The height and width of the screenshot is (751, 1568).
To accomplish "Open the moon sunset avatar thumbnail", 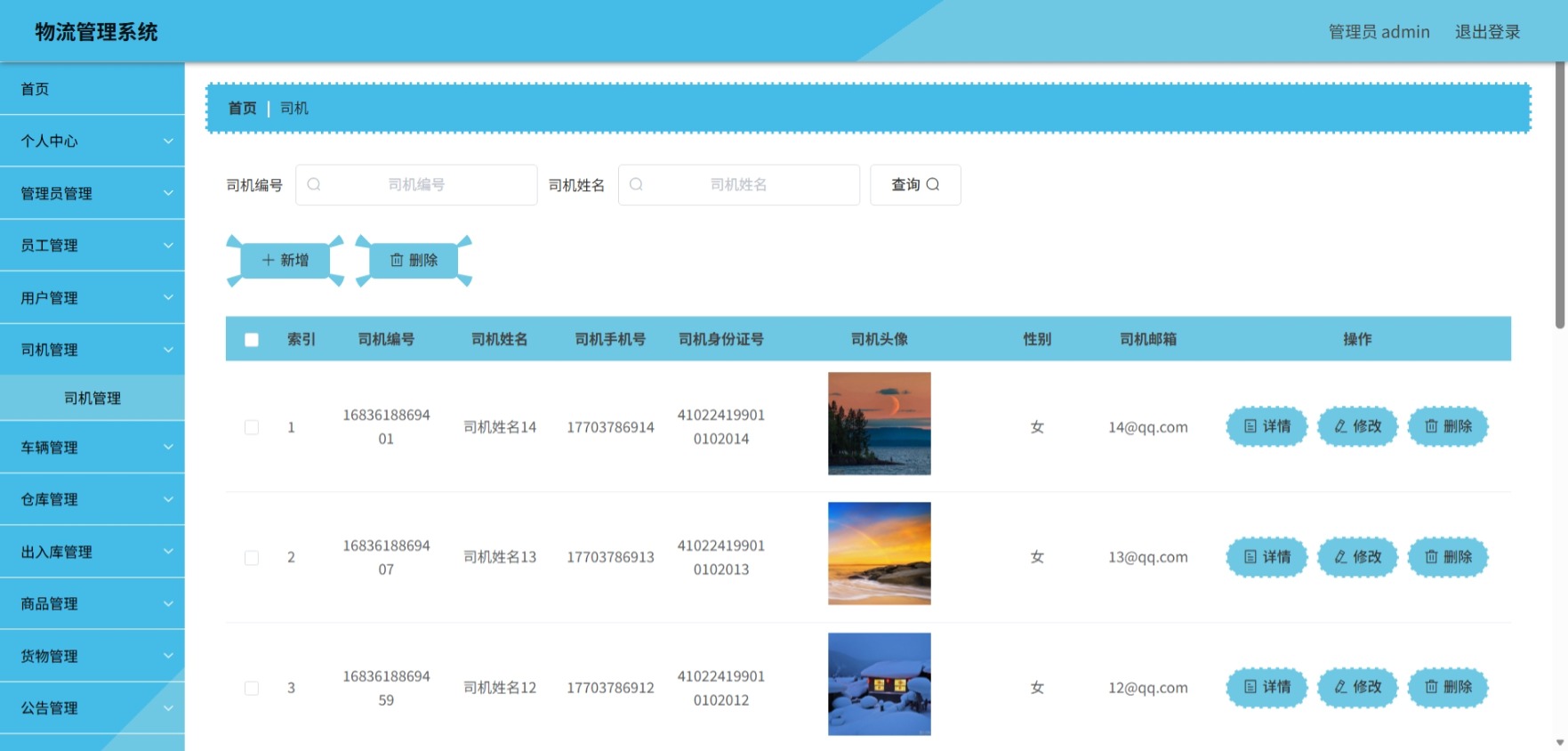I will click(x=880, y=424).
